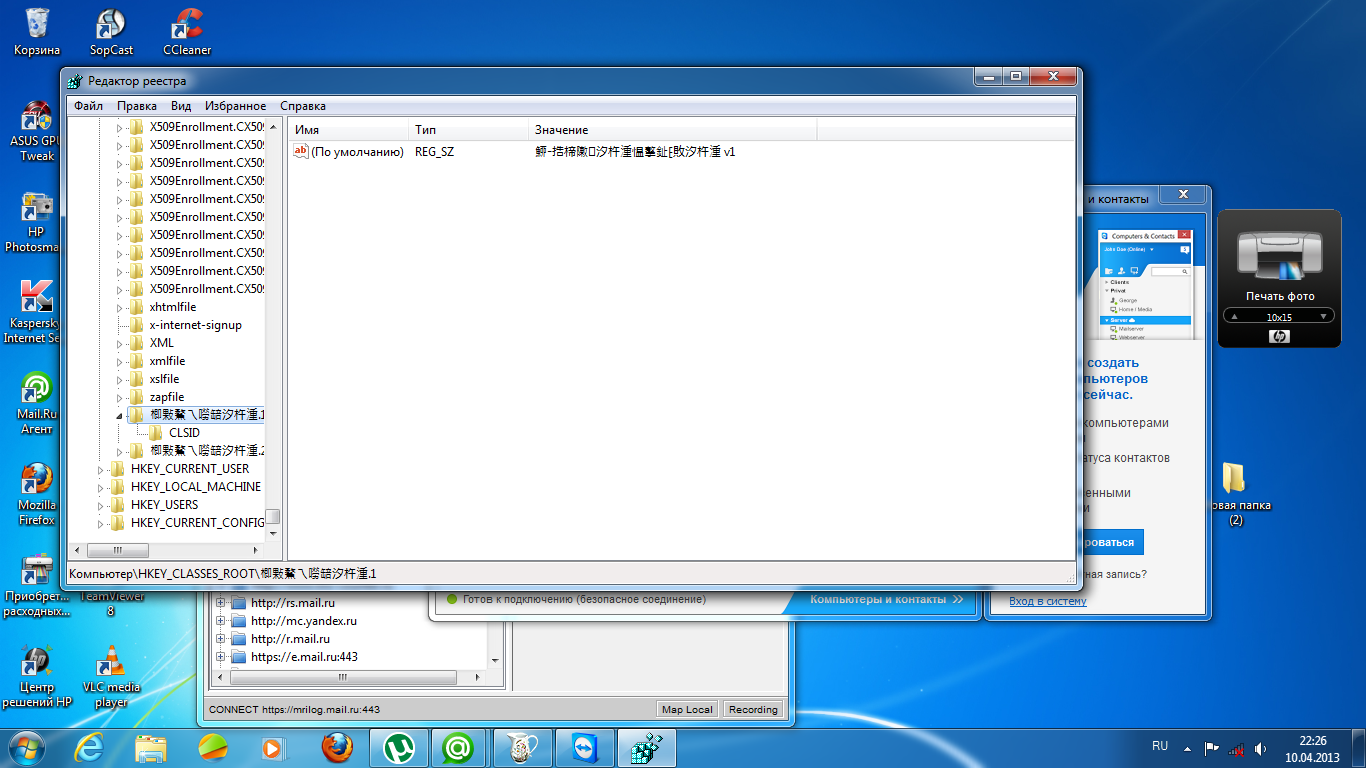Click the Map Local button in Charles
The width and height of the screenshot is (1366, 768).
687,709
